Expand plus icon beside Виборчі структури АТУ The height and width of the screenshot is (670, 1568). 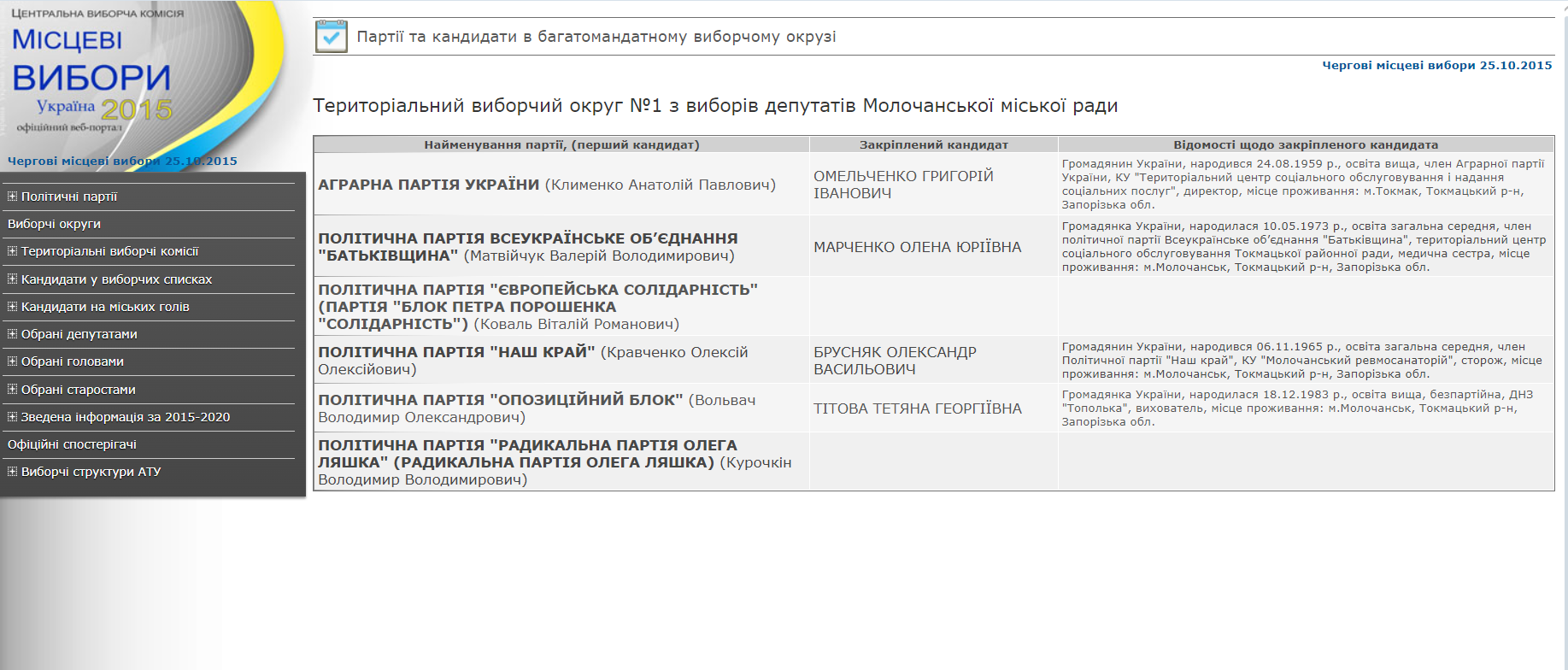click(12, 472)
